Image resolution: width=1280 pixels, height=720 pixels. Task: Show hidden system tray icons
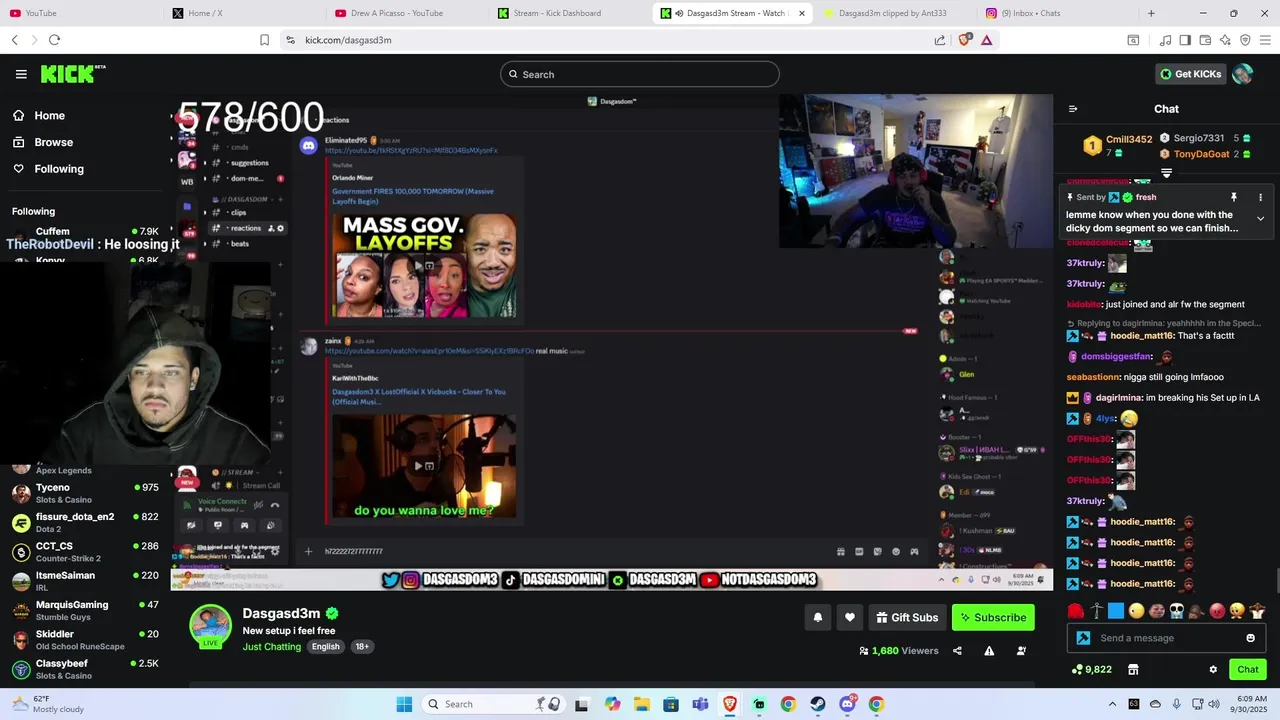click(1112, 704)
